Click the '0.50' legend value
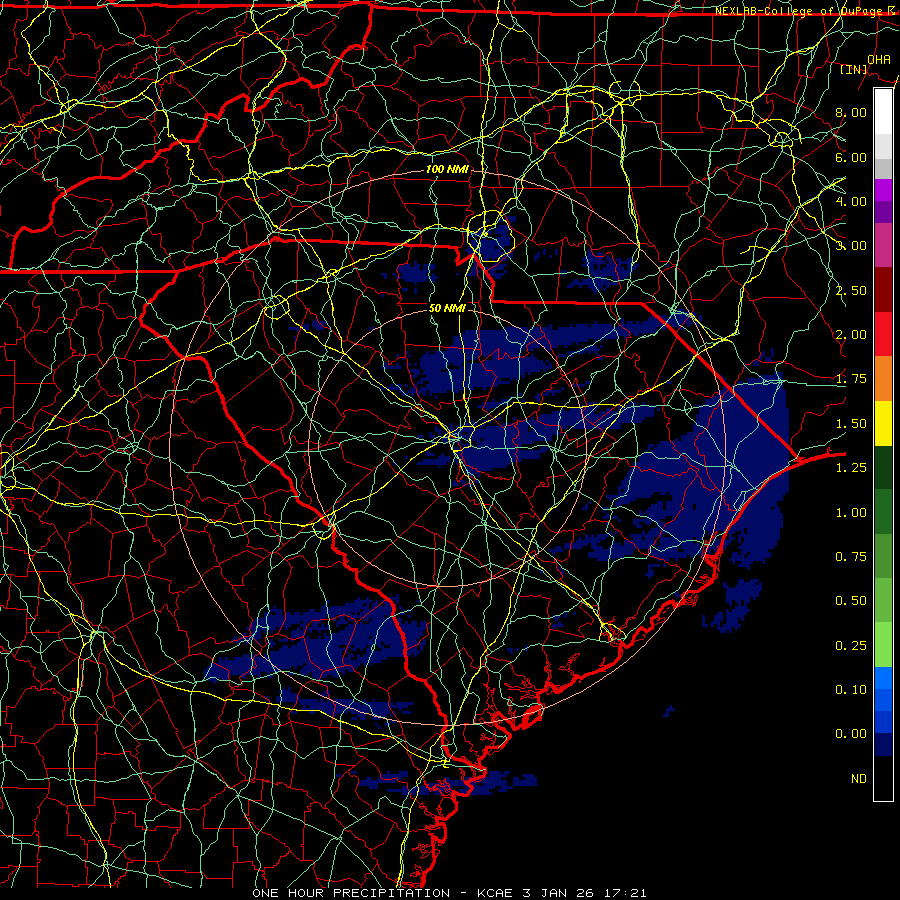 point(851,601)
